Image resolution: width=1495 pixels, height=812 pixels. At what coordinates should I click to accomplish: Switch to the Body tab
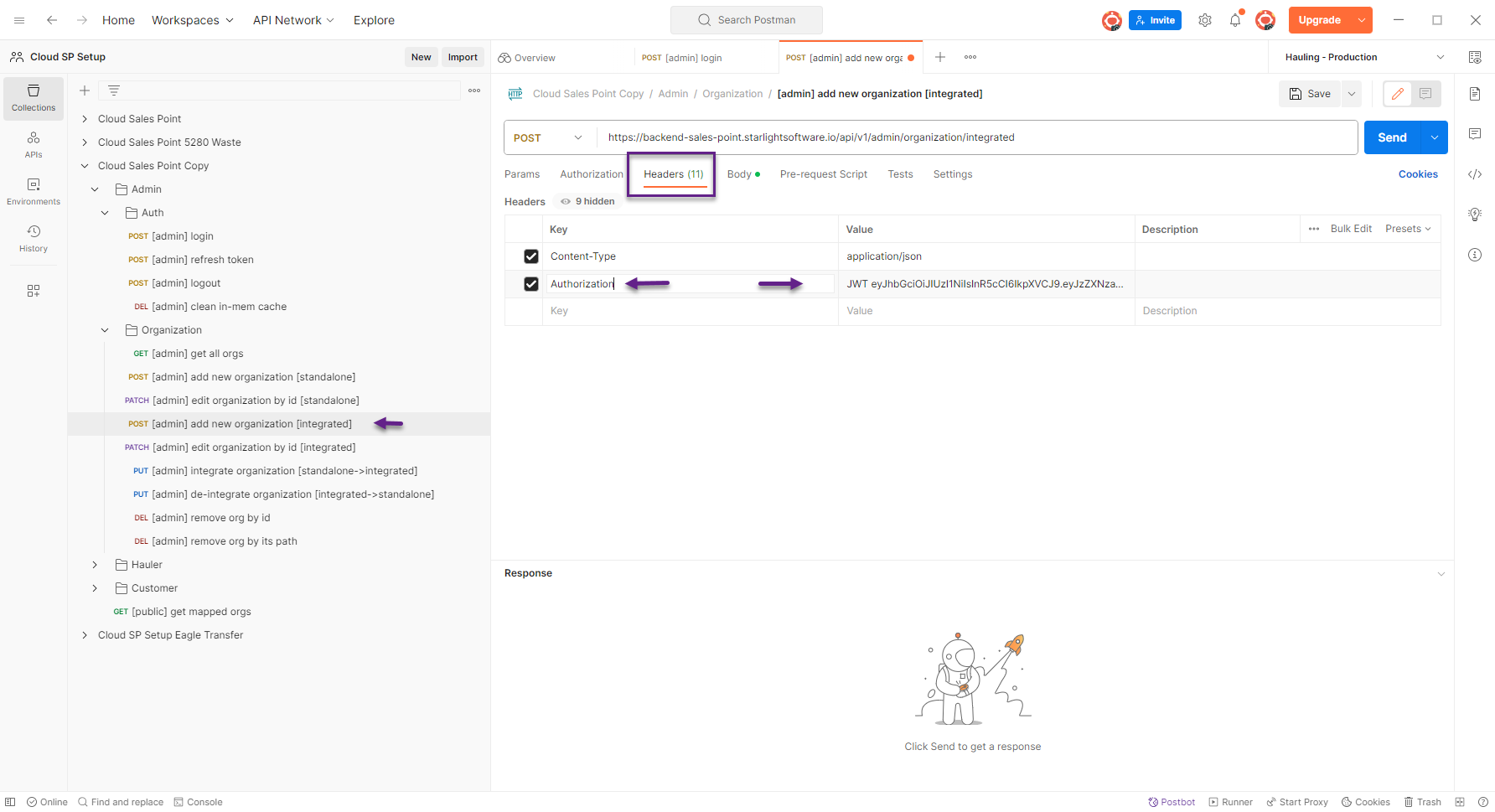click(x=743, y=174)
